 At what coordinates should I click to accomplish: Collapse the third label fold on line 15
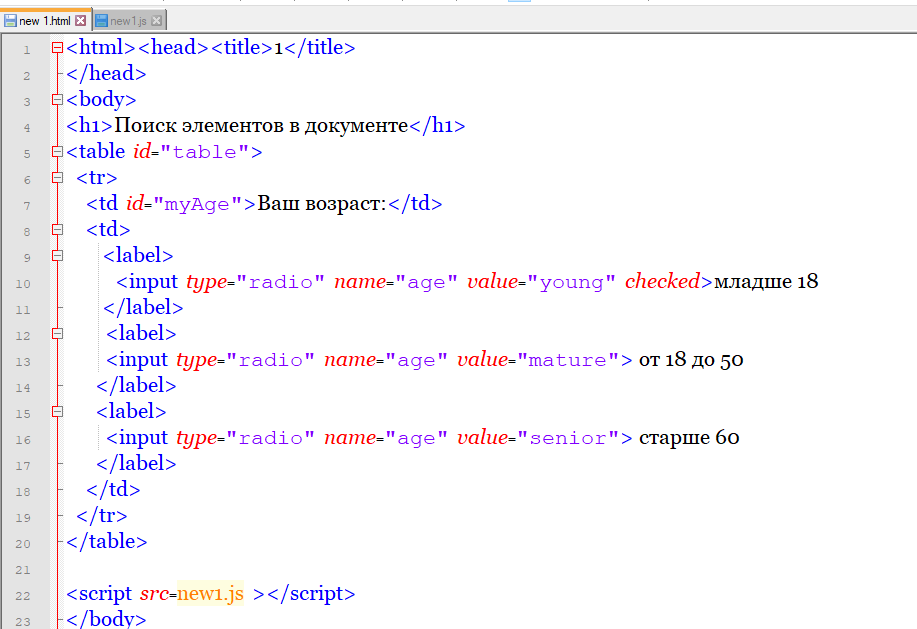point(57,412)
